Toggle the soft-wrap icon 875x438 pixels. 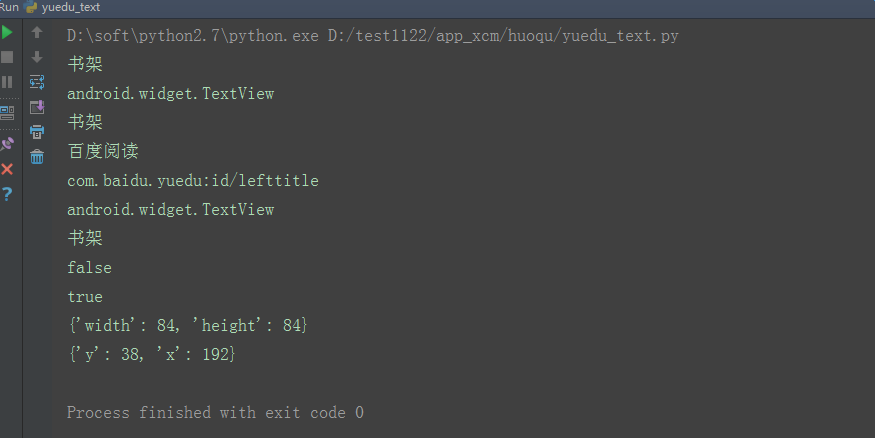(x=37, y=82)
